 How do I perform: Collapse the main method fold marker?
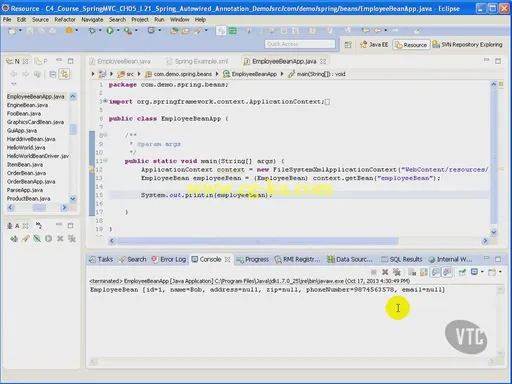coord(105,161)
